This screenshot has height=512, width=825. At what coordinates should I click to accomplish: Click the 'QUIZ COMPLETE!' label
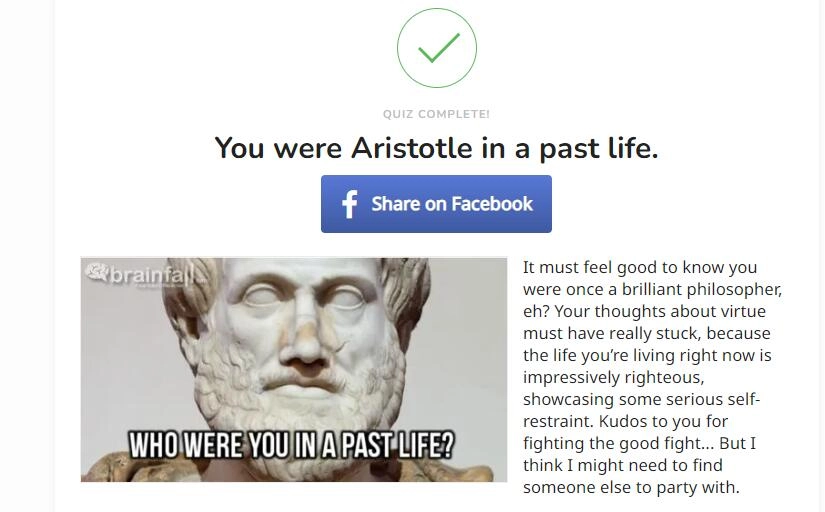coord(436,114)
